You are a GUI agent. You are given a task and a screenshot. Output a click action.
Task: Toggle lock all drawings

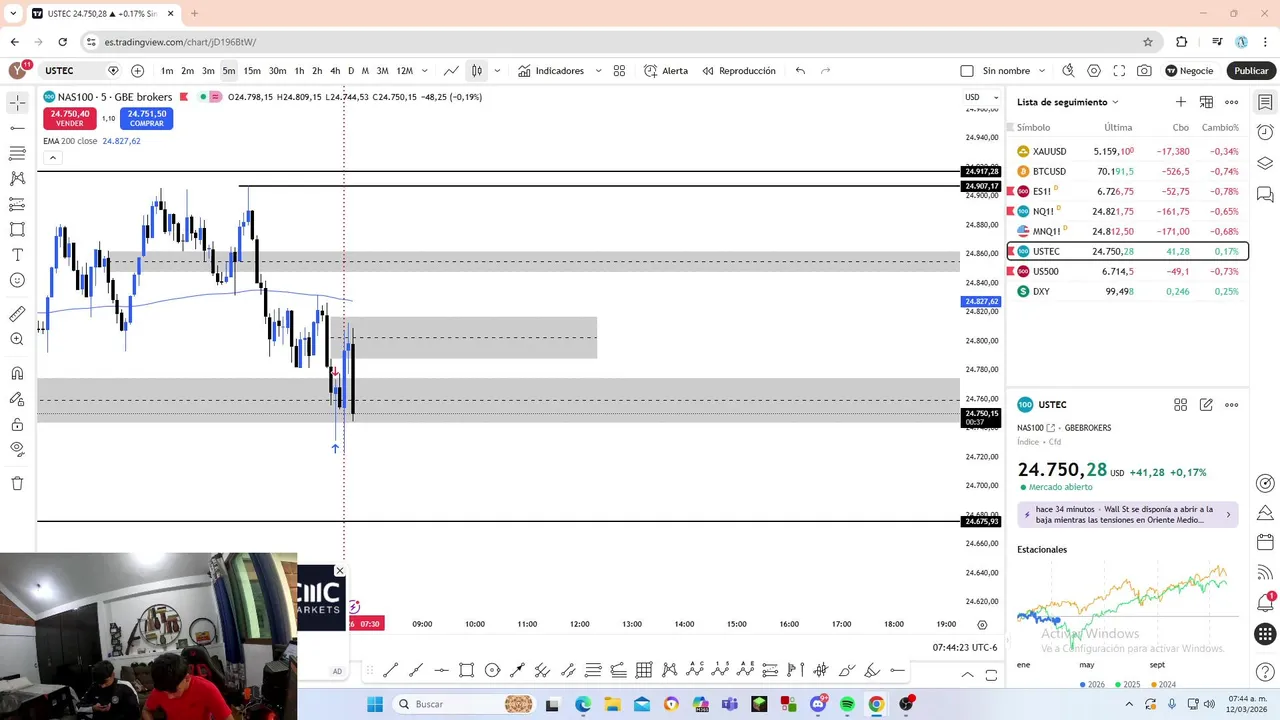[17, 424]
